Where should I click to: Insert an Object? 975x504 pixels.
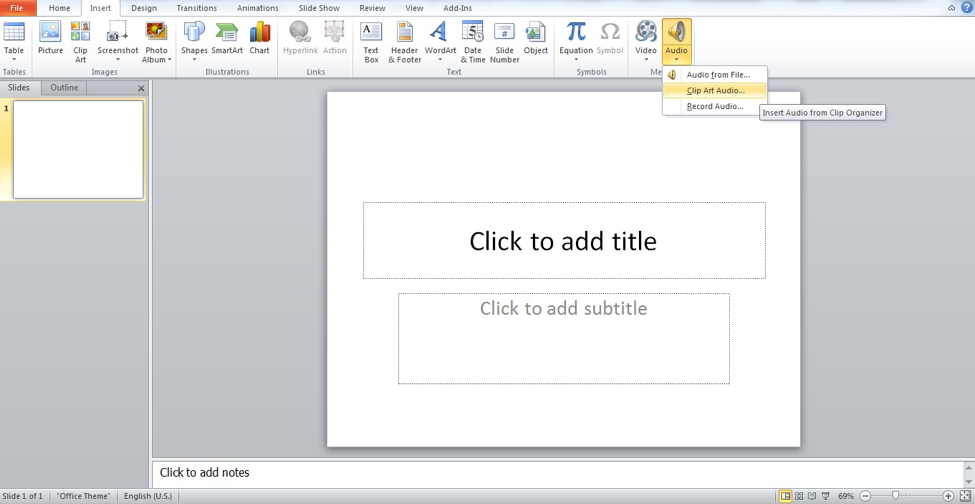(535, 35)
